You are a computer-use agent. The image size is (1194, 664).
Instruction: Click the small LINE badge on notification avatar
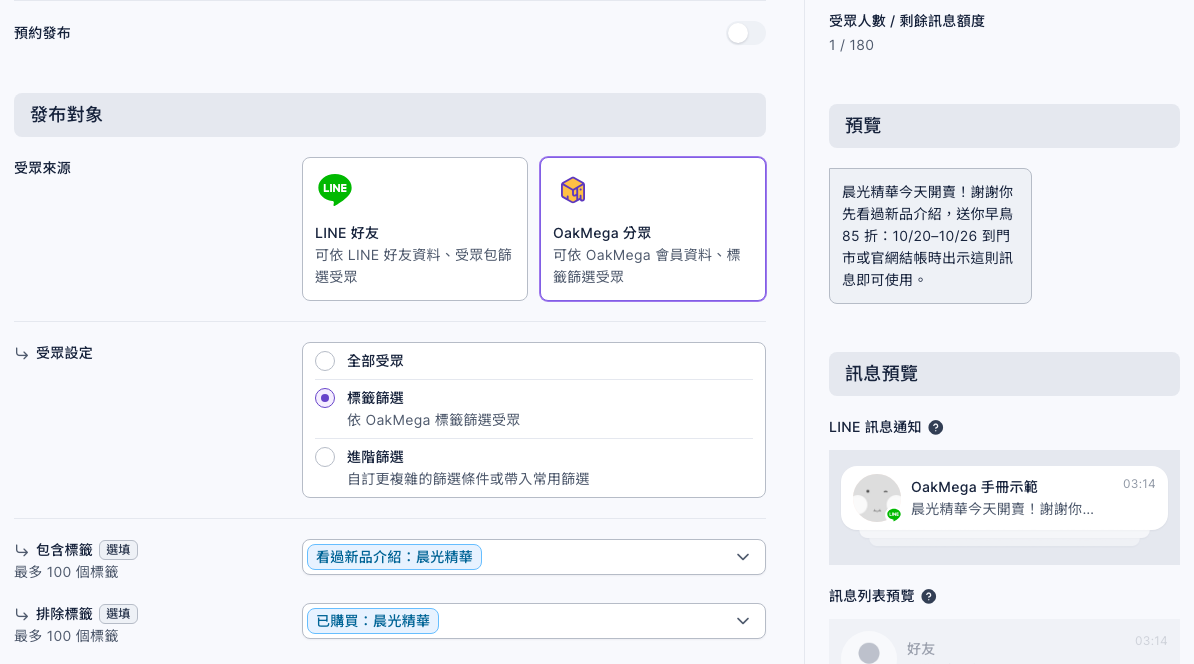click(x=894, y=515)
